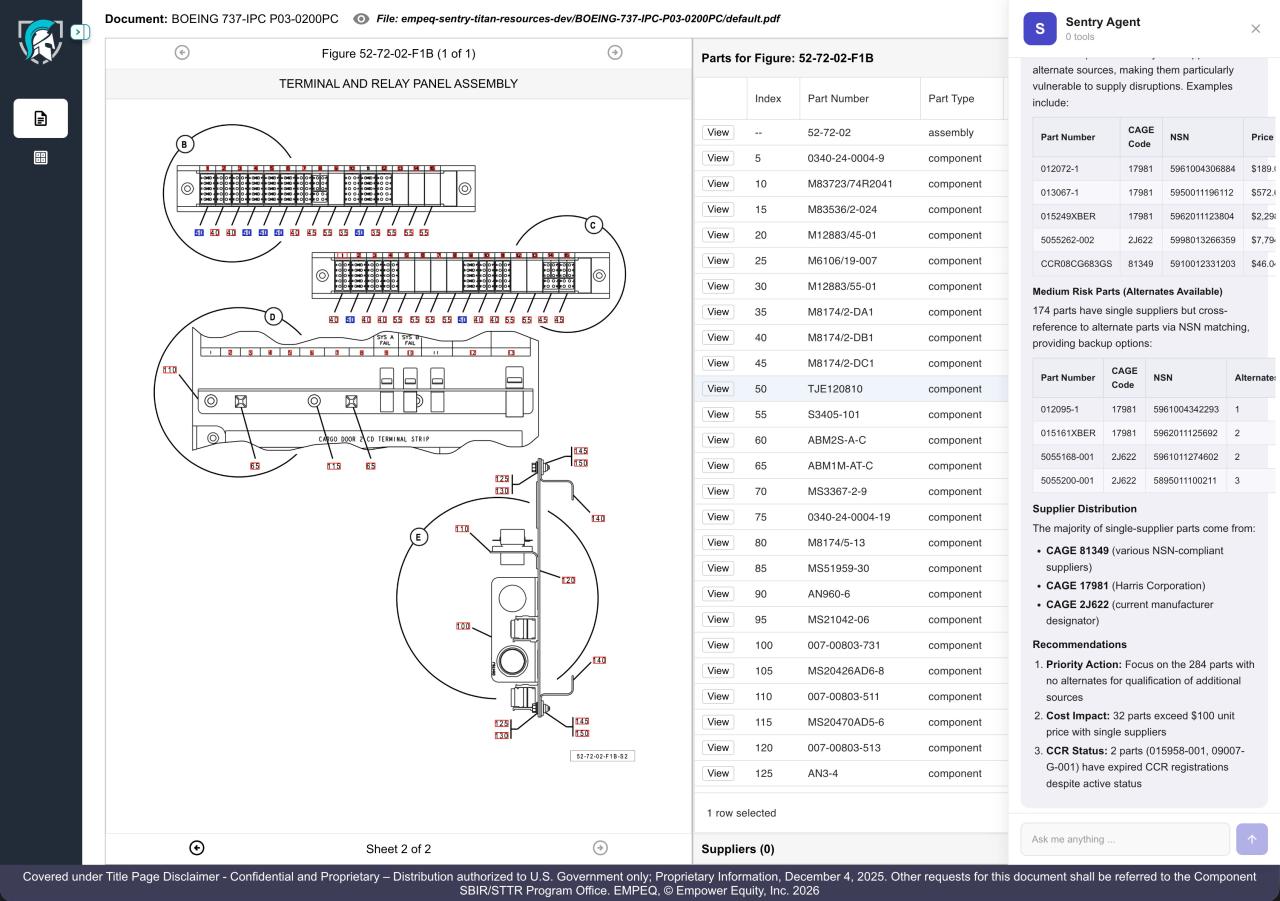
Task: Click the Sentry Agent avatar icon
Action: point(1040,29)
